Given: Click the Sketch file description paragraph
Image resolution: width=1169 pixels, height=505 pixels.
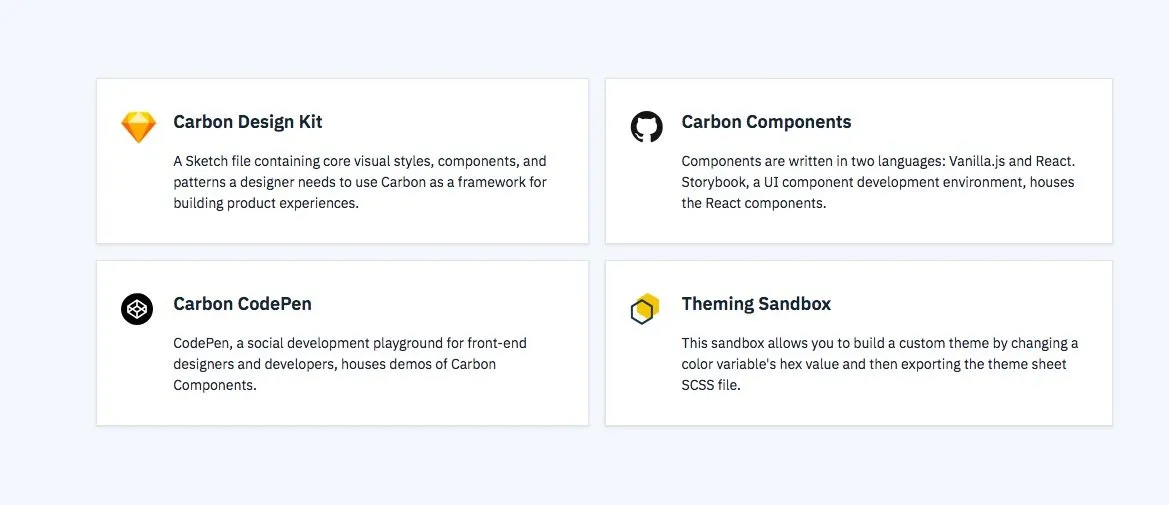Looking at the screenshot, I should tap(360, 182).
